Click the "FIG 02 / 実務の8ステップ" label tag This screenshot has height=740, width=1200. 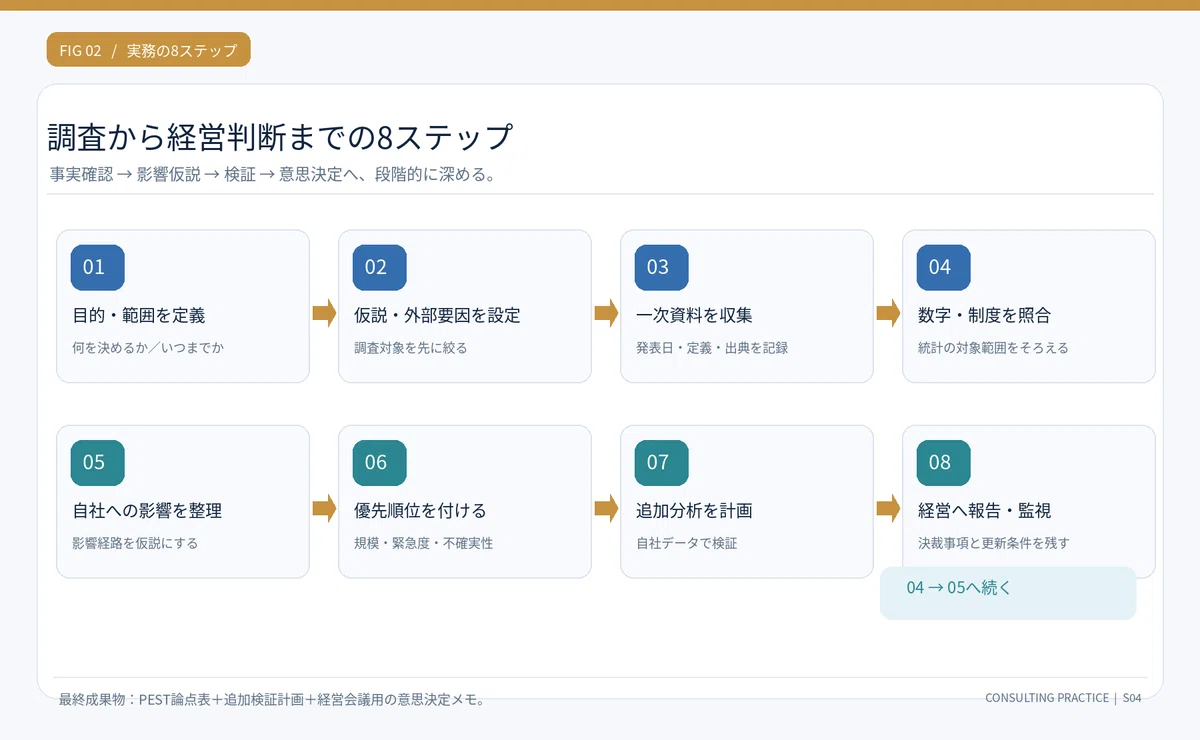pos(148,50)
